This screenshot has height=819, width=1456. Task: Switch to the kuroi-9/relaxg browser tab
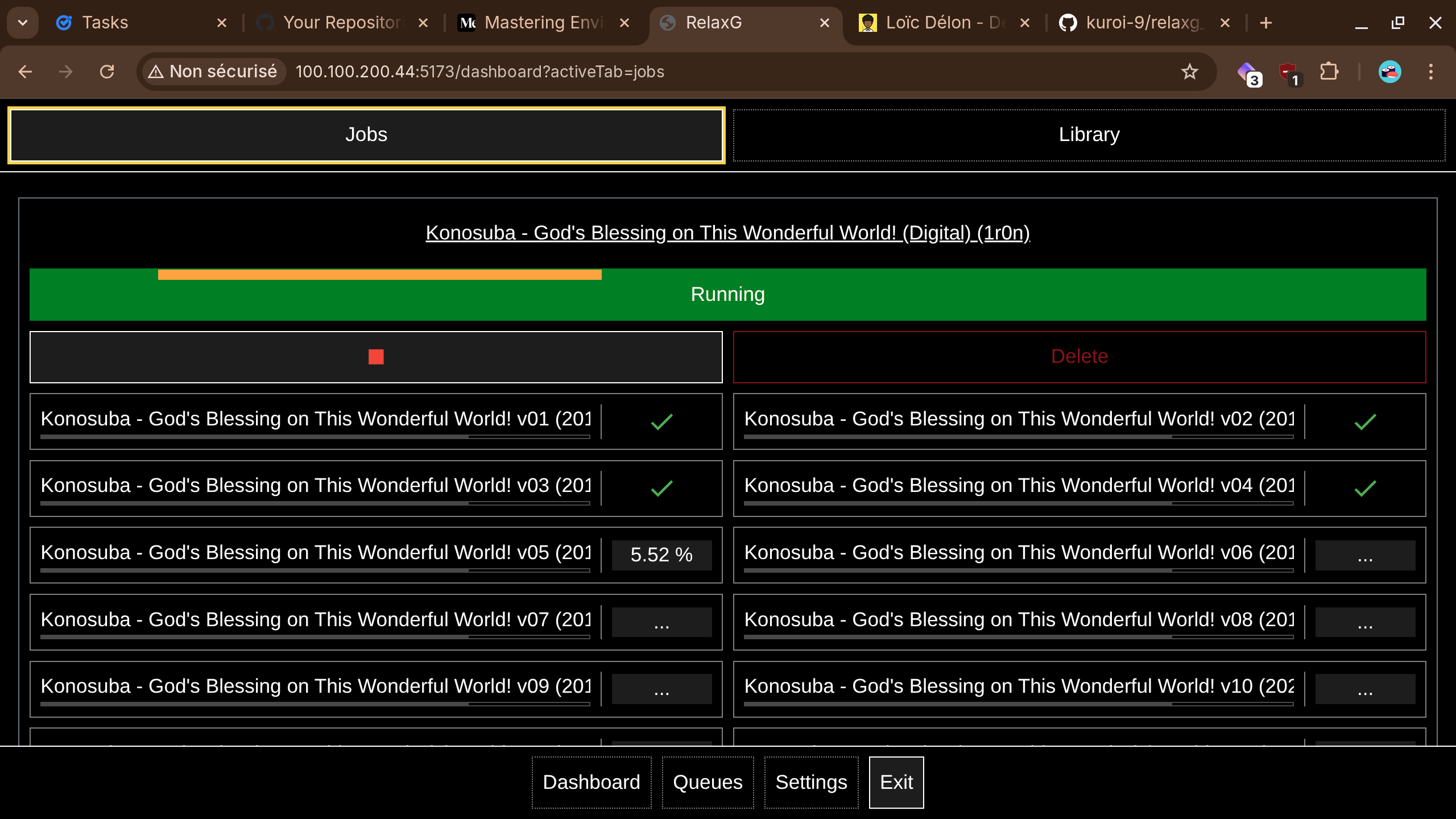click(x=1142, y=23)
